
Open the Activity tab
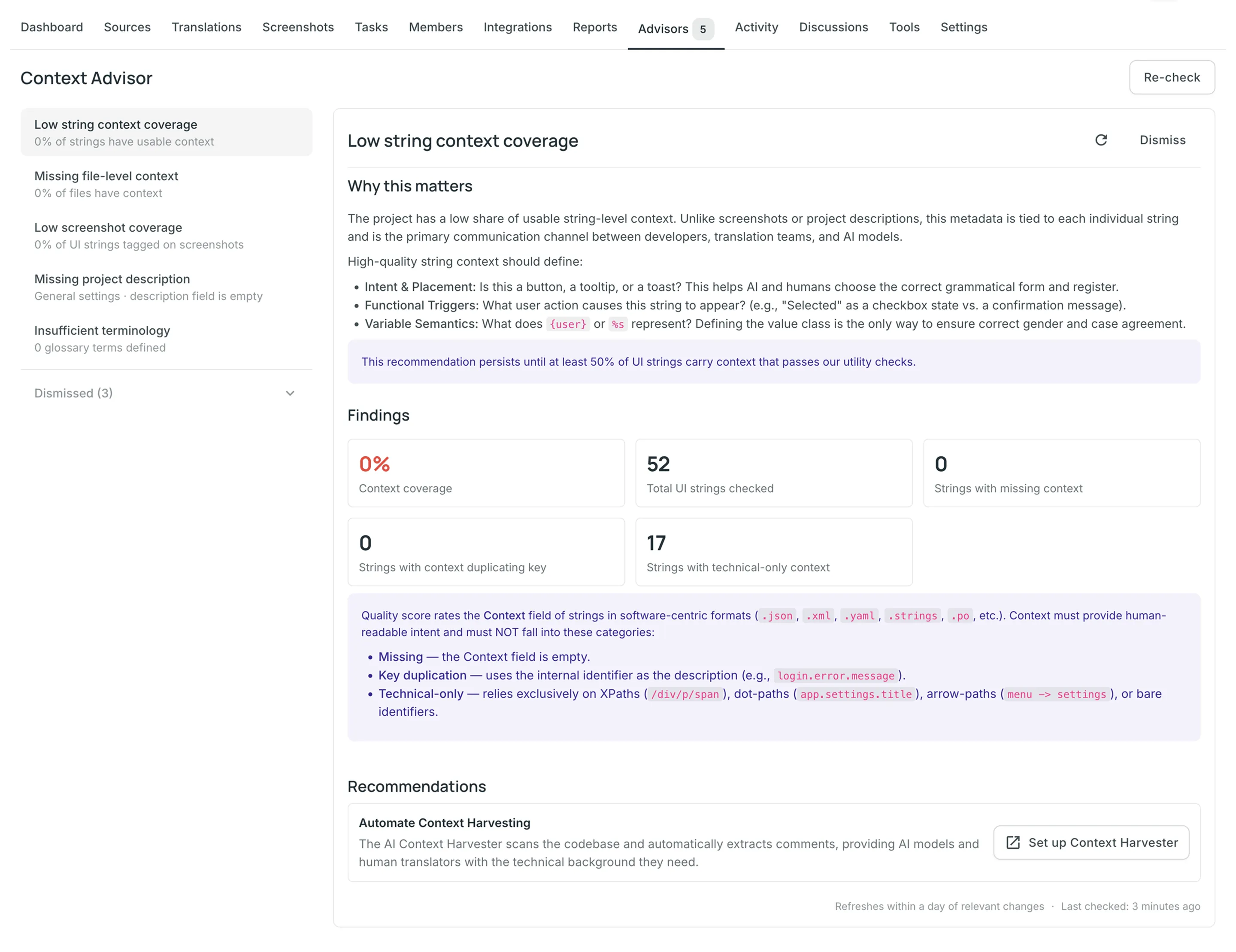[756, 27]
